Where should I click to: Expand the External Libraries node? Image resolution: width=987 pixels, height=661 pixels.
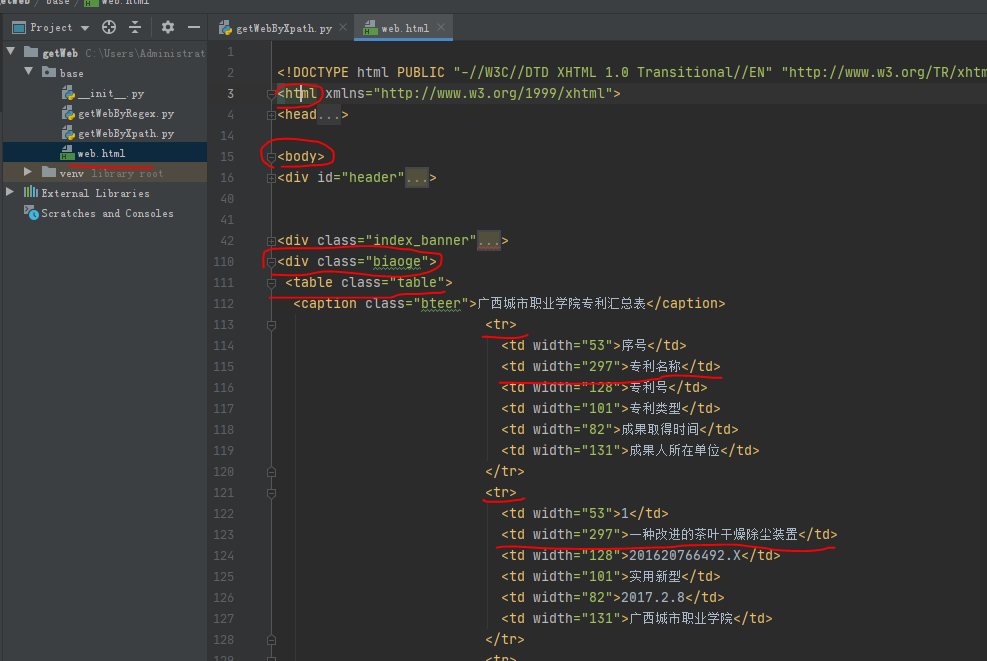(11, 193)
